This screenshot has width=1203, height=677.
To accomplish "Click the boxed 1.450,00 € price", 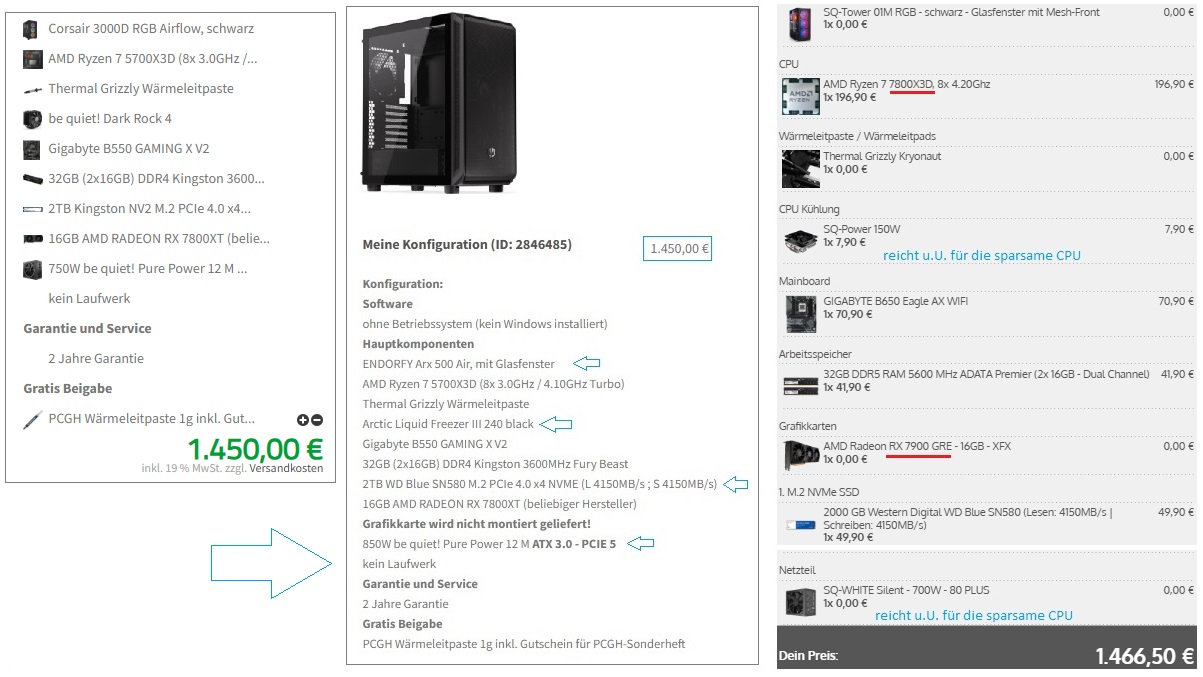I will 677,248.
